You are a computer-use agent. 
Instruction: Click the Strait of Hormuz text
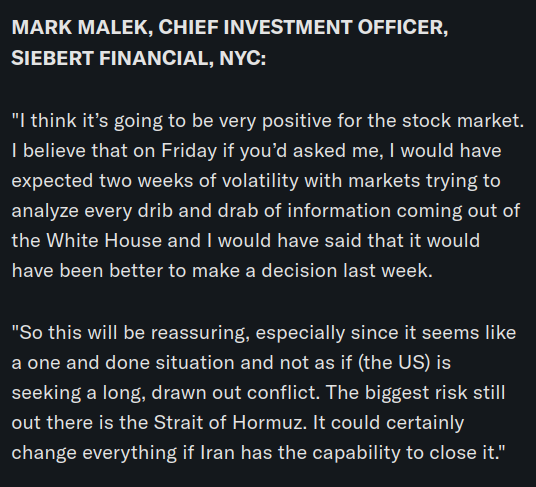pos(228,422)
